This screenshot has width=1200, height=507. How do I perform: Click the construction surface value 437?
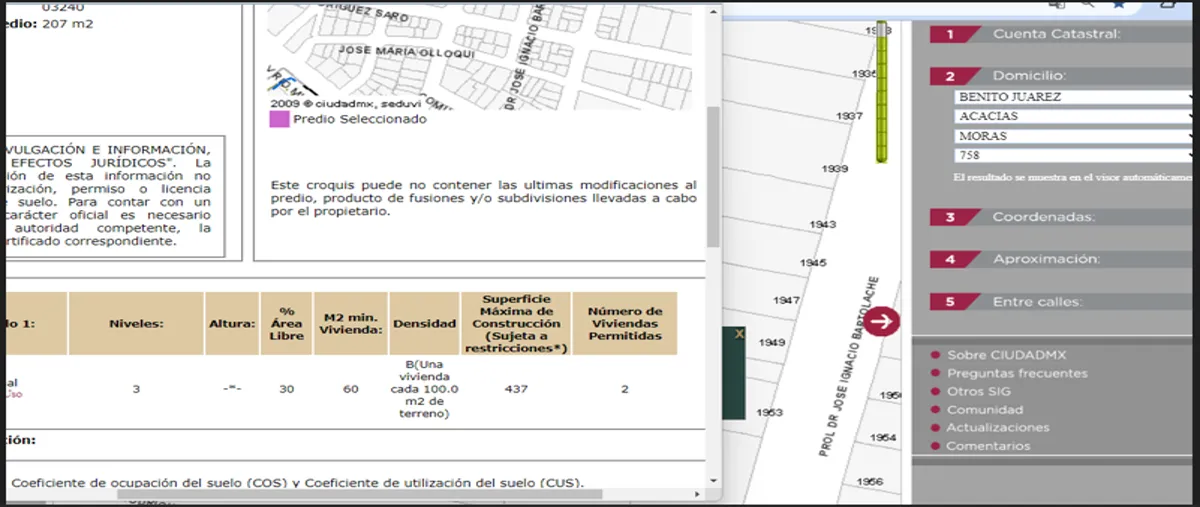(516, 389)
